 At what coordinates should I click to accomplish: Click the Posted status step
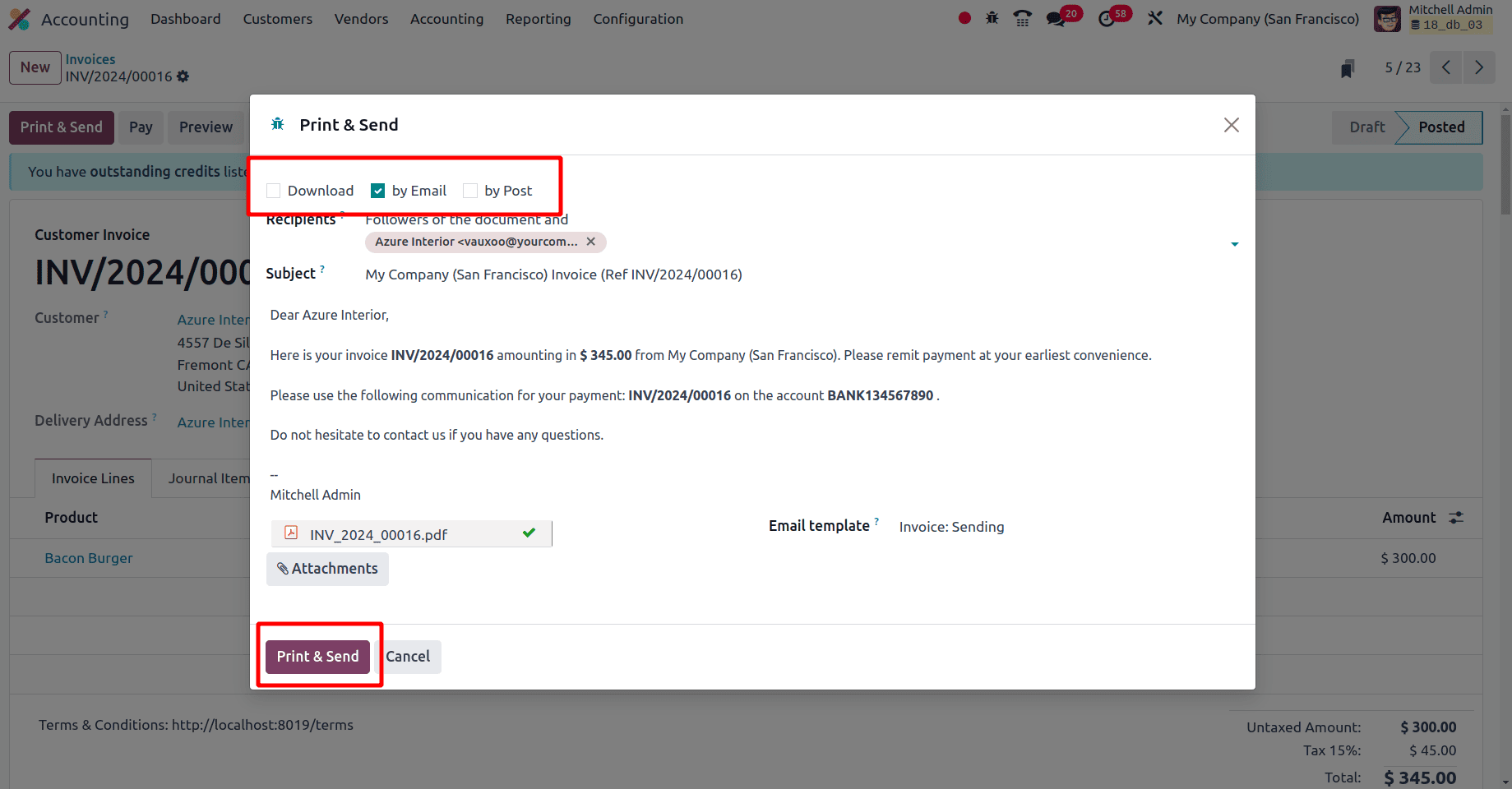click(x=1441, y=127)
